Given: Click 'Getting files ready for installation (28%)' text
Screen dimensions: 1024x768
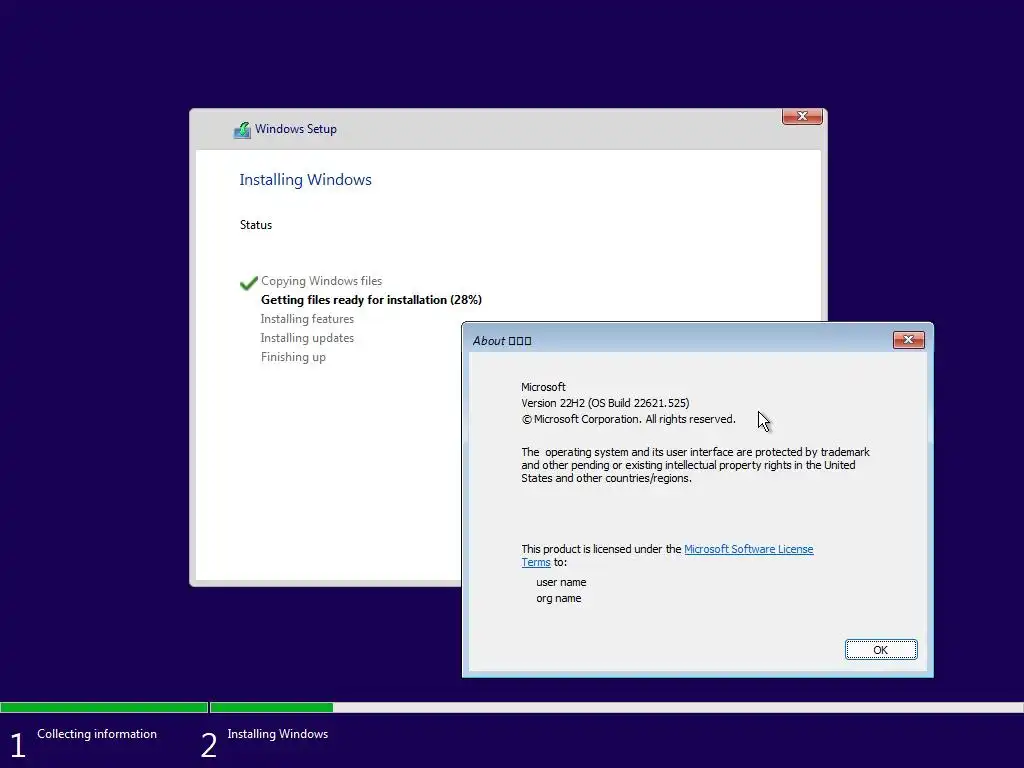Looking at the screenshot, I should pyautogui.click(x=371, y=300).
